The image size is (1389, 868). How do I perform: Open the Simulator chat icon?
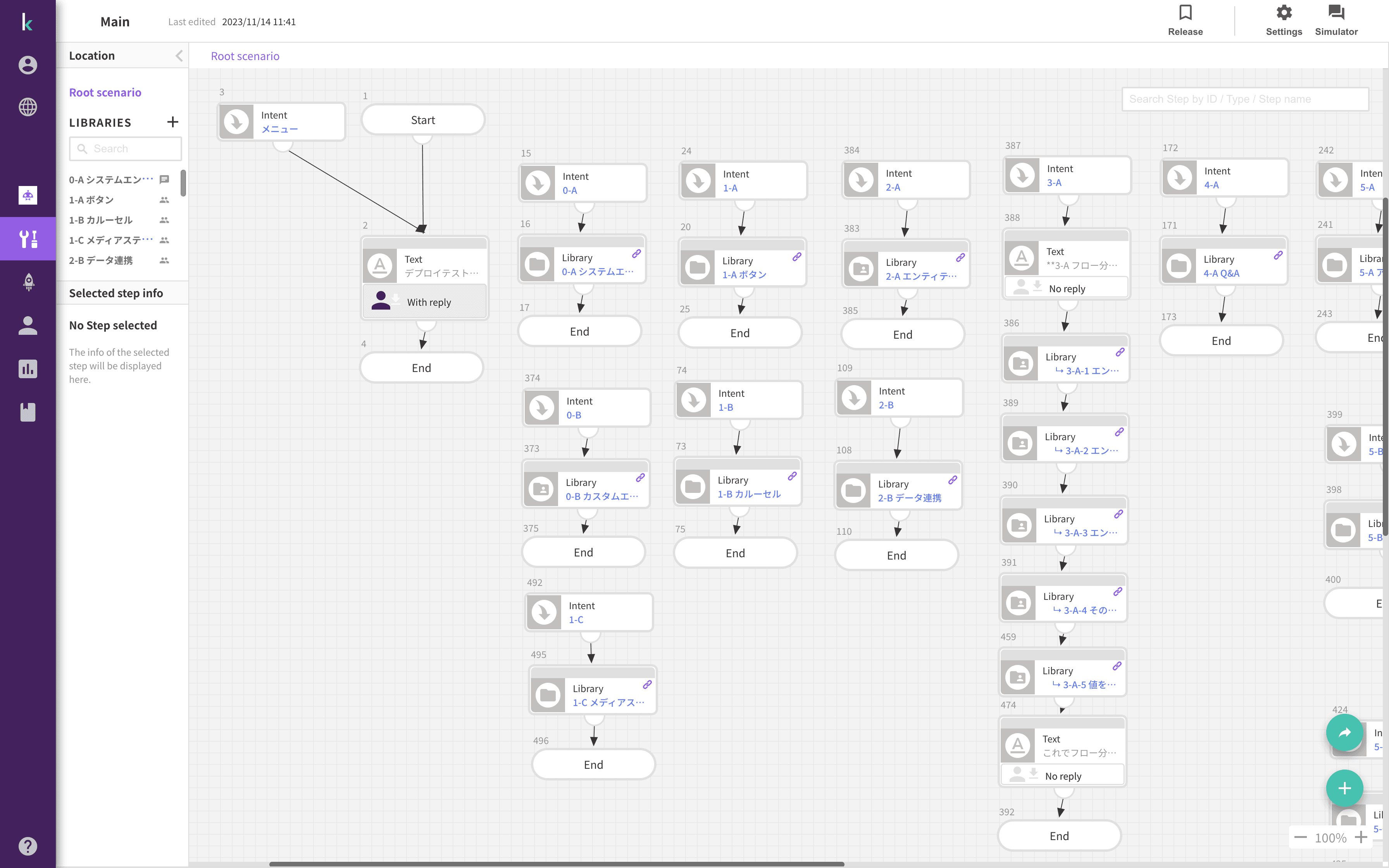[1336, 13]
